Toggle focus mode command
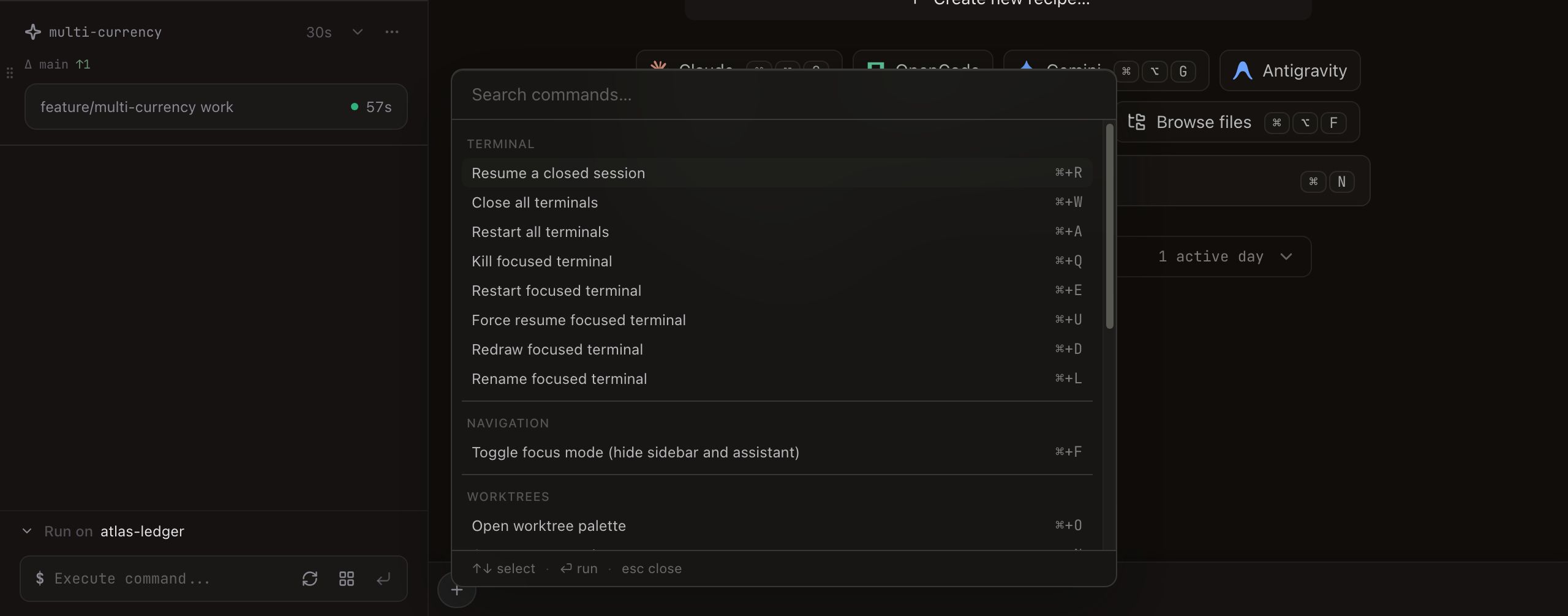 (x=777, y=452)
